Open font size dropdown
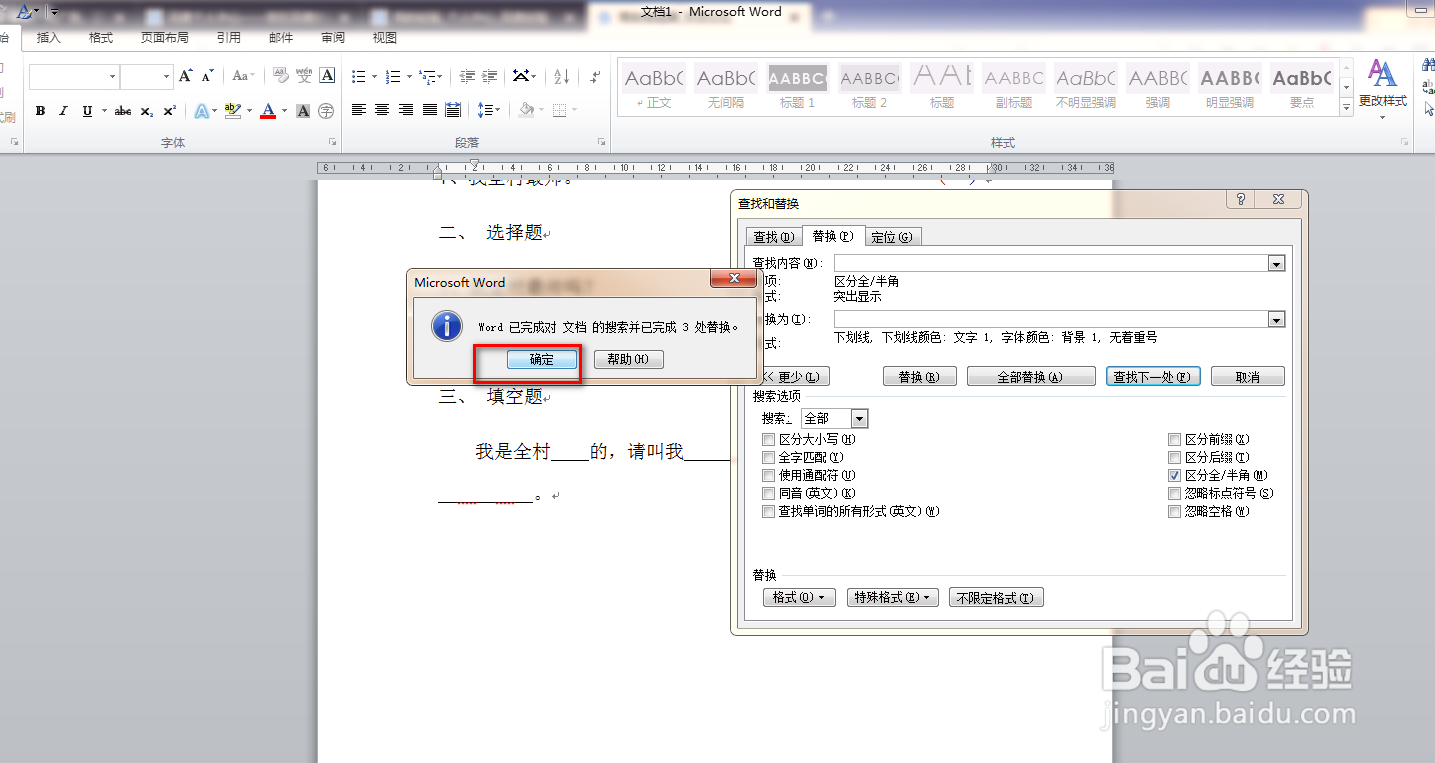The height and width of the screenshot is (763, 1435). 167,76
